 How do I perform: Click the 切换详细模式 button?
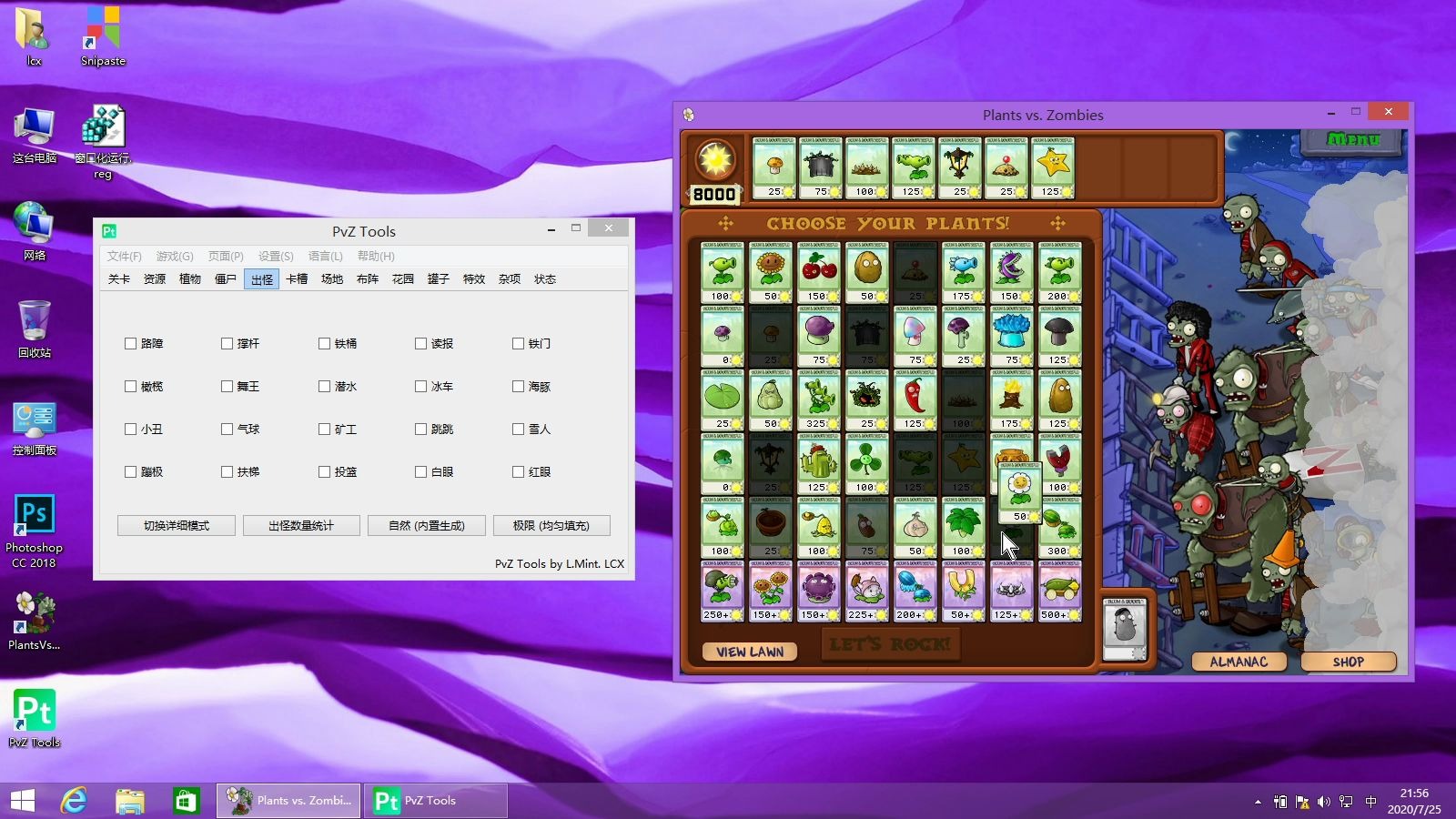tap(177, 526)
